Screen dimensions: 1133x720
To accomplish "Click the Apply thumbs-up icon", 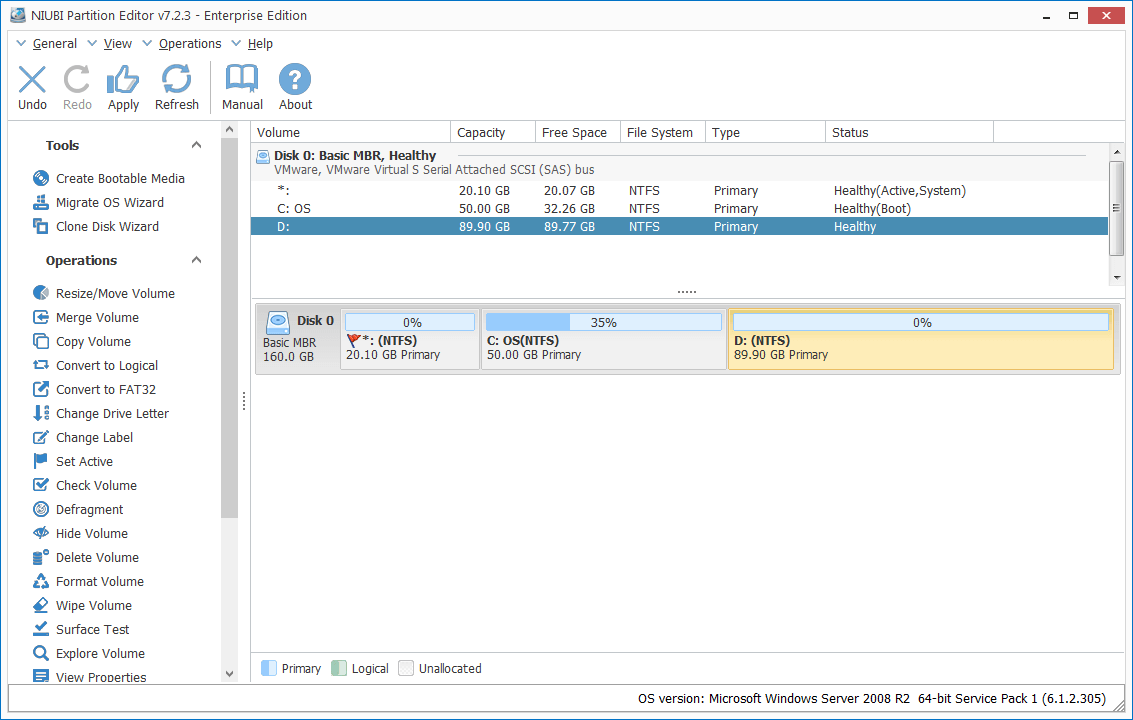I will [x=123, y=81].
